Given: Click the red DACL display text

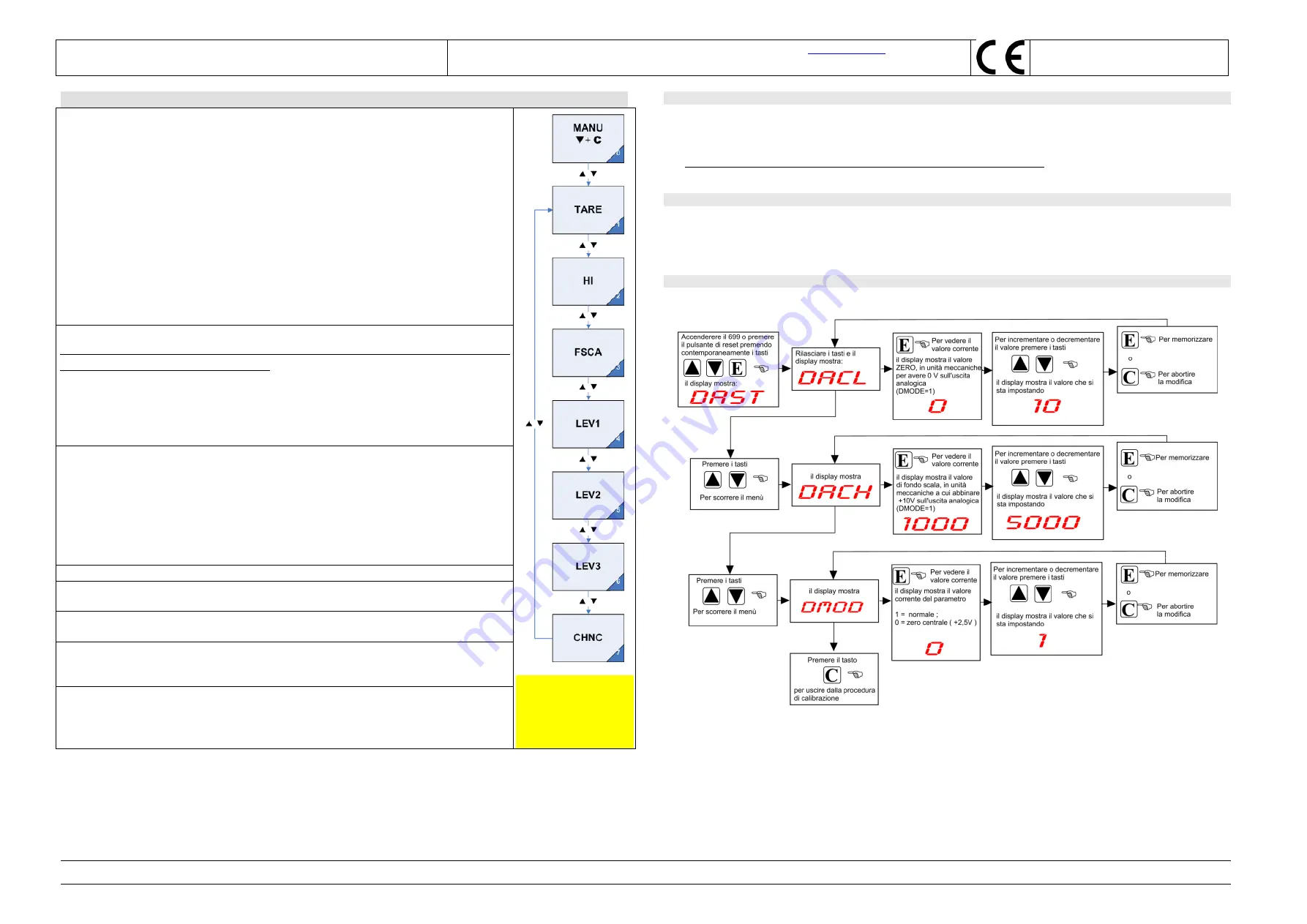Looking at the screenshot, I should (x=832, y=378).
